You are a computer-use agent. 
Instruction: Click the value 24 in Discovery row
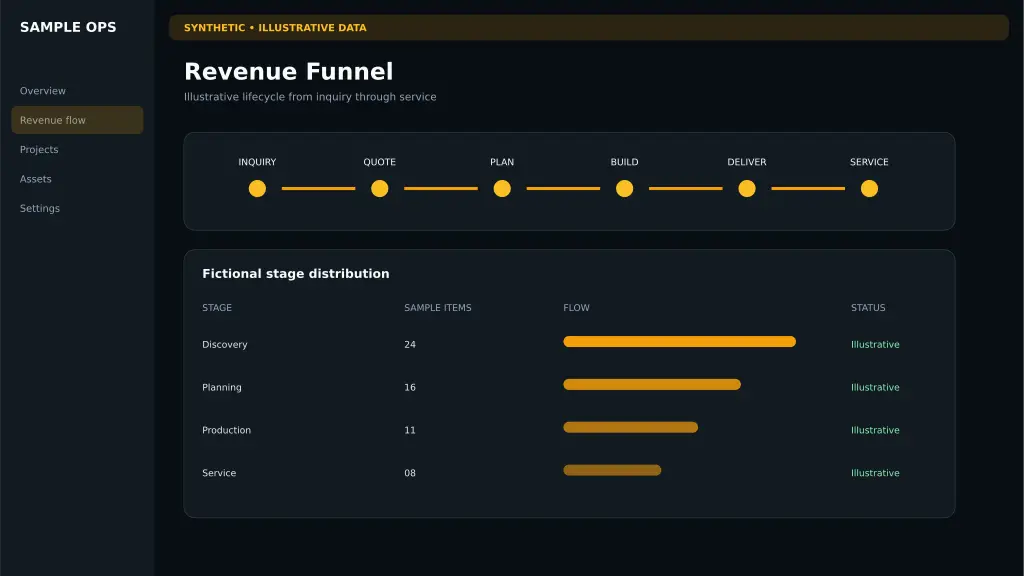(x=409, y=344)
